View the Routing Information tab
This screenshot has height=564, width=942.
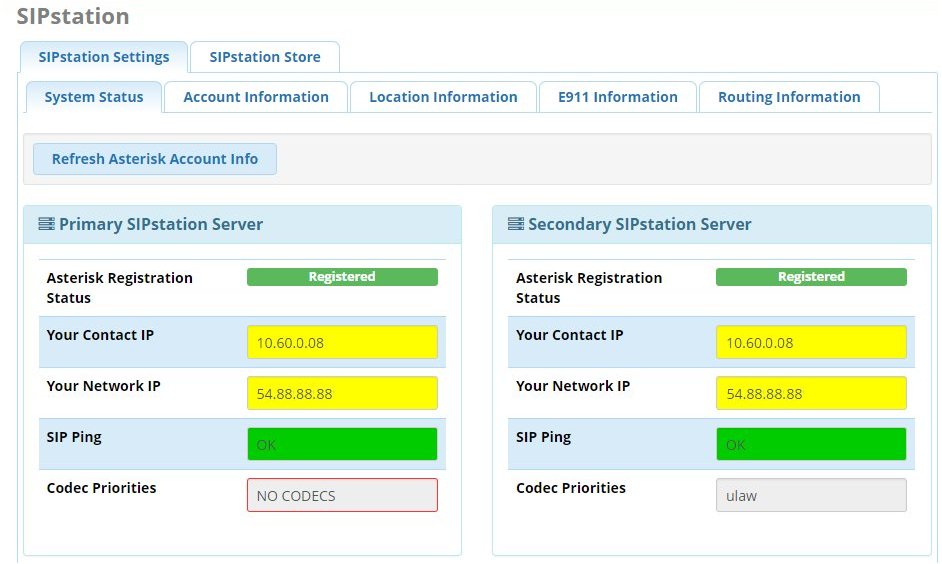[x=789, y=97]
